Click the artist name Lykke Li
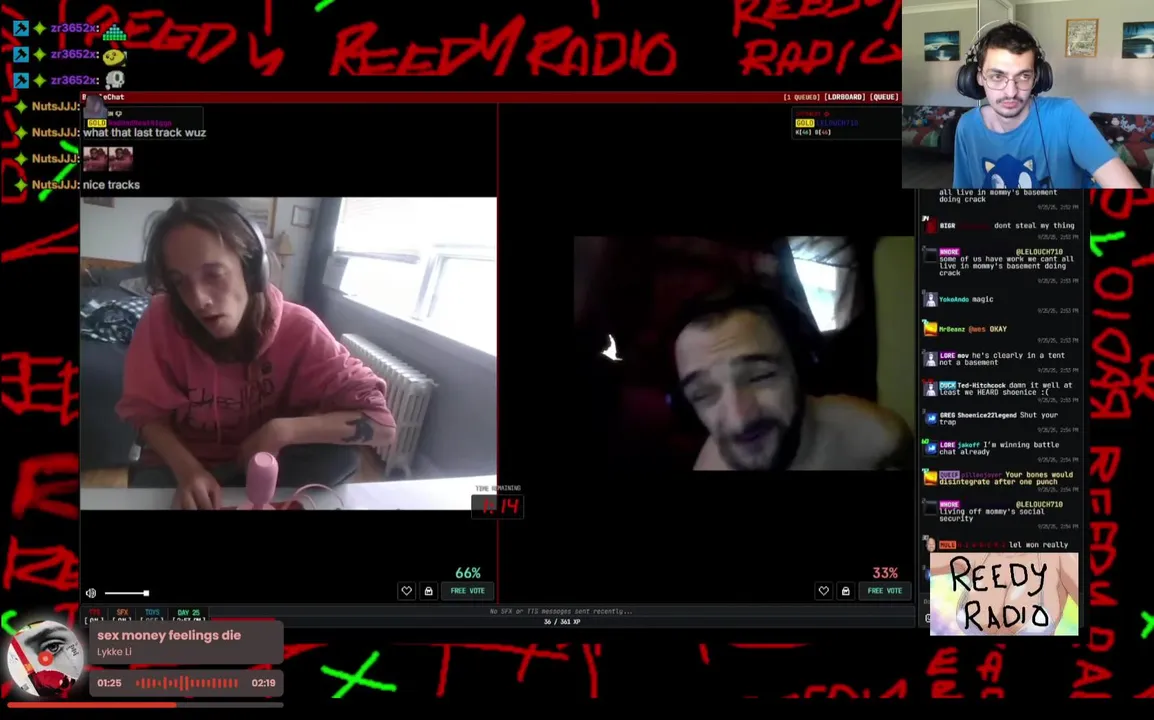Image resolution: width=1154 pixels, height=720 pixels. click(114, 652)
